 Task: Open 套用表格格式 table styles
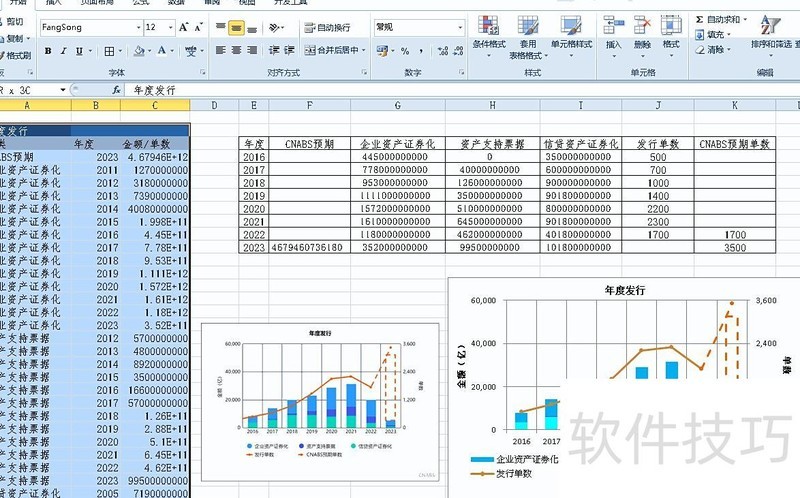[x=528, y=37]
